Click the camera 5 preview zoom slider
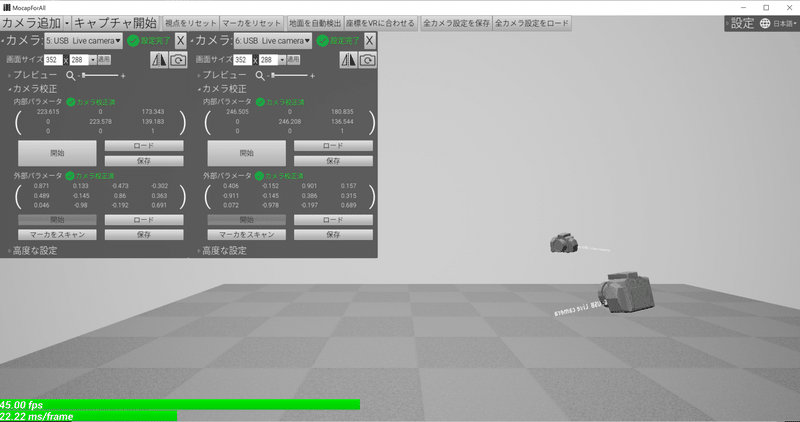 tap(100, 76)
